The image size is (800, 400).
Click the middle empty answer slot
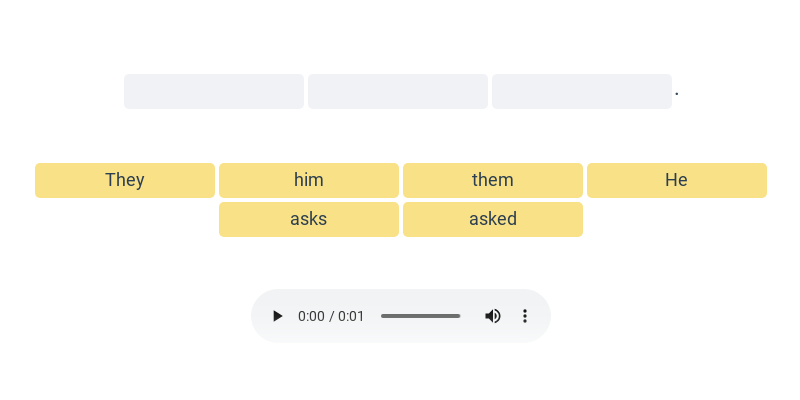click(x=398, y=91)
